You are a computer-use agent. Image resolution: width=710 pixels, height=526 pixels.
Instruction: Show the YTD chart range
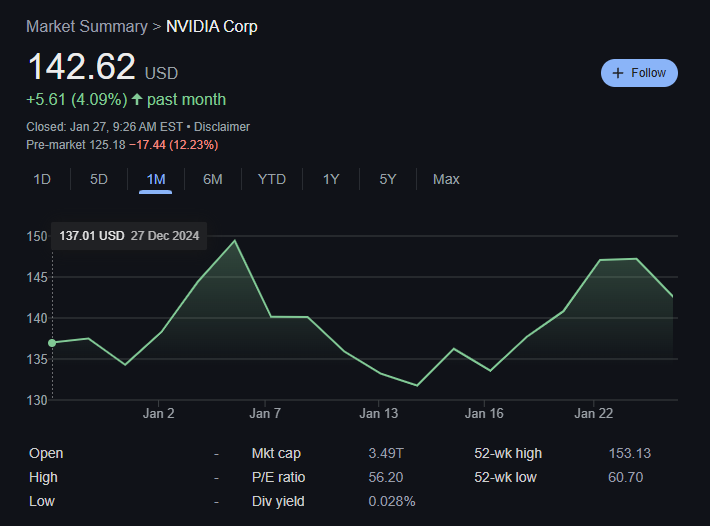[x=272, y=179]
